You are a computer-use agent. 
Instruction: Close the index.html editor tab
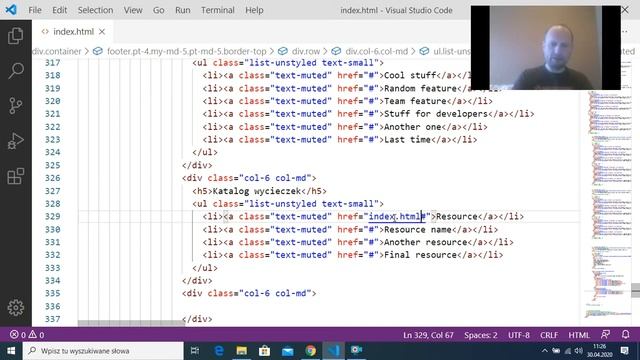[x=102, y=31]
